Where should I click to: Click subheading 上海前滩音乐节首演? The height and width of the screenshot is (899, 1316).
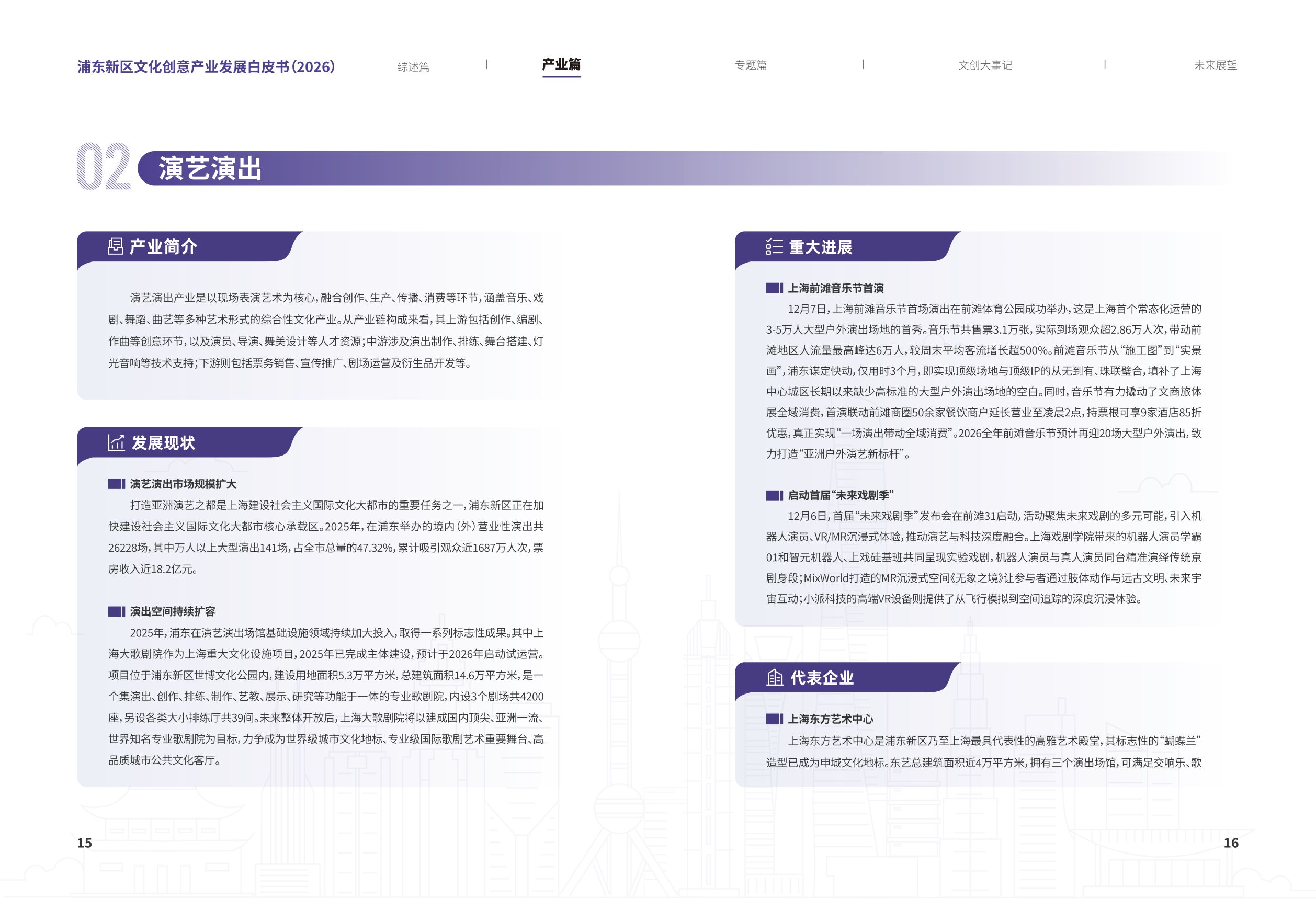836,288
